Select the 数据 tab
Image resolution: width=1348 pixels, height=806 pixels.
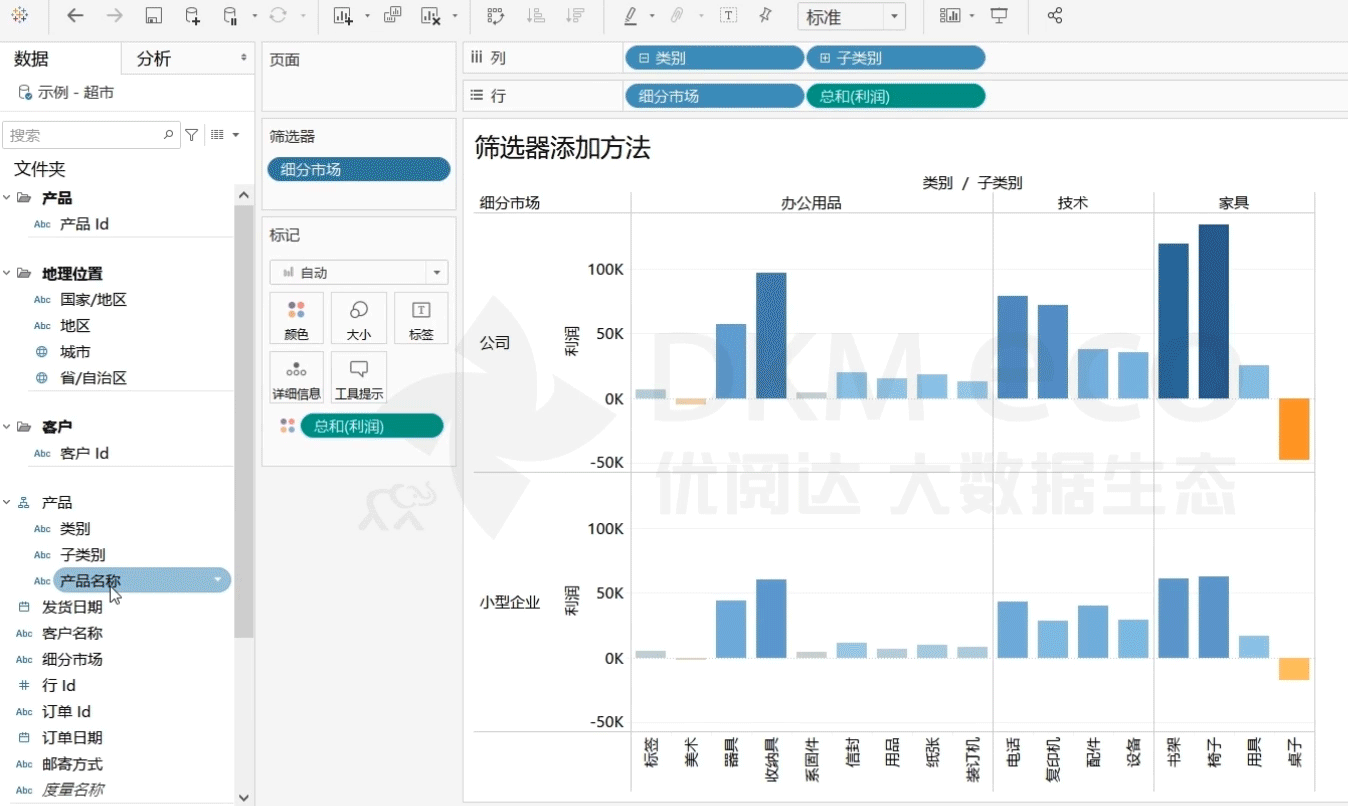(x=32, y=59)
